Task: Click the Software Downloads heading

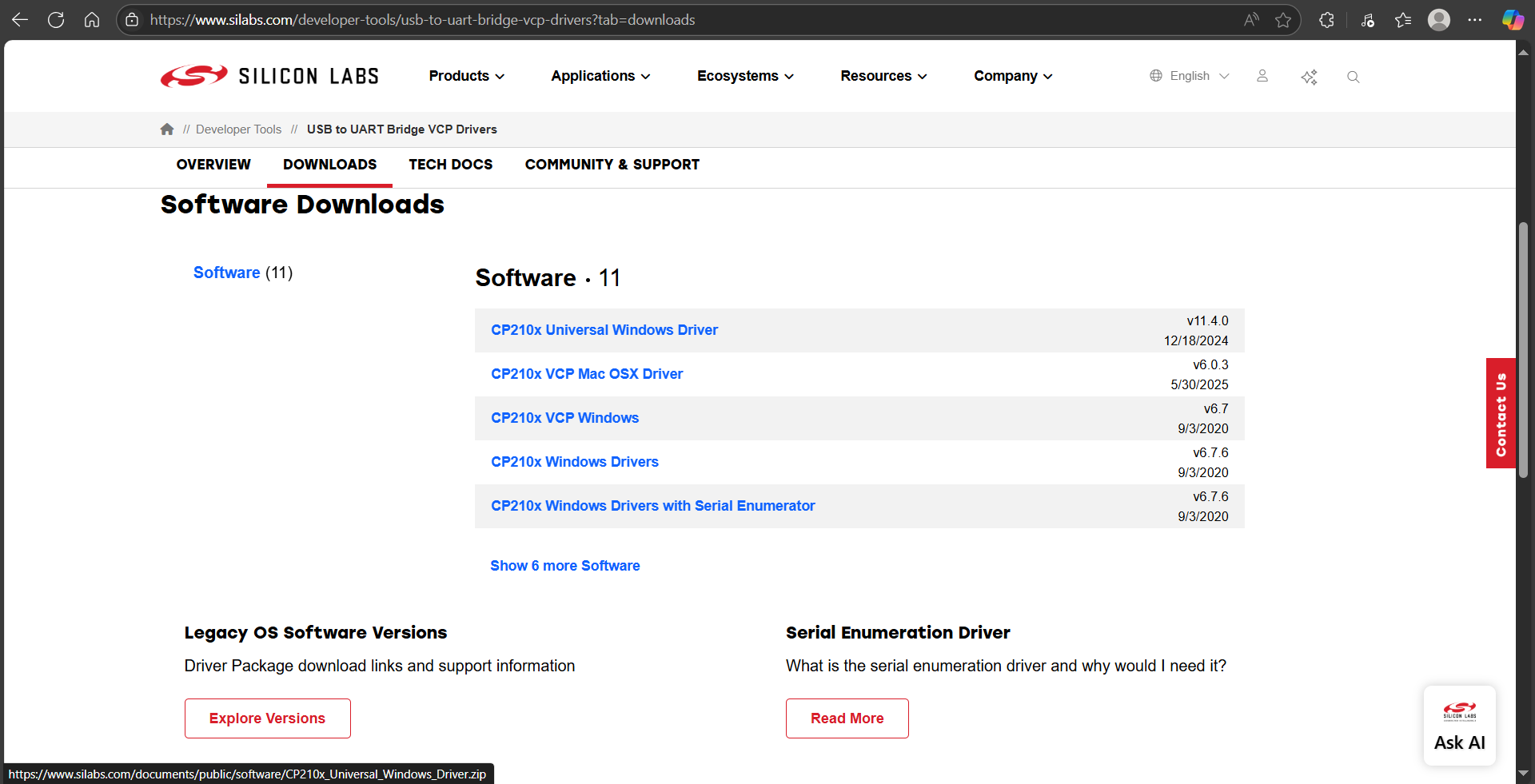Action: (x=302, y=205)
